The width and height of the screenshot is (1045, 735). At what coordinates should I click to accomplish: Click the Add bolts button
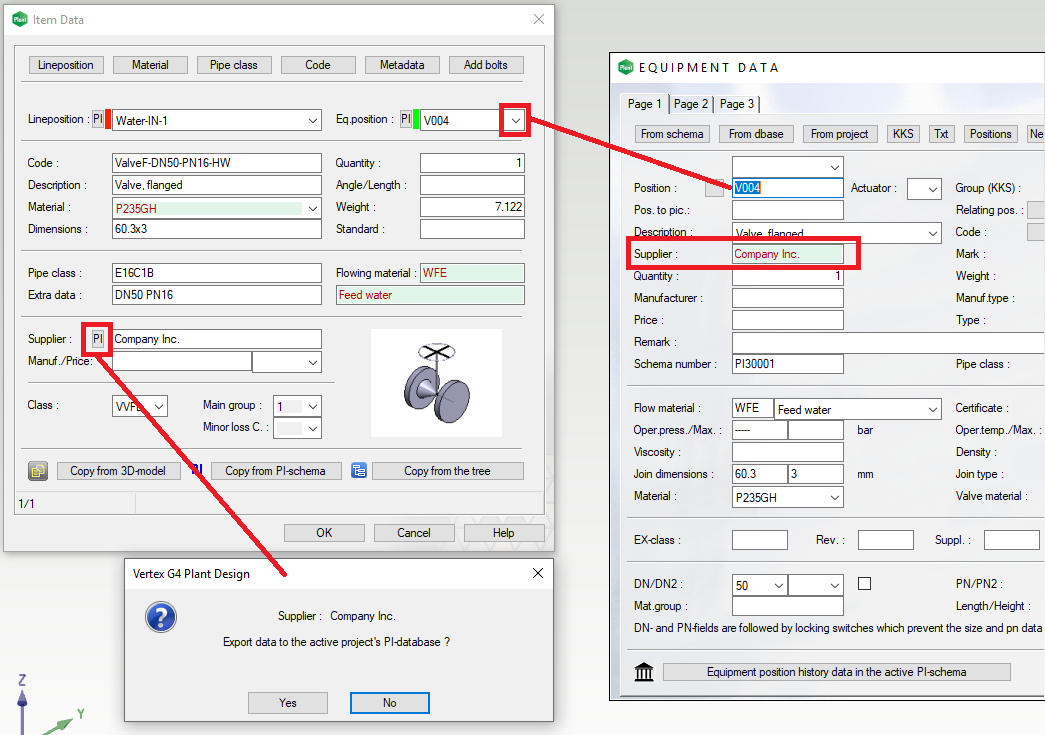[x=486, y=65]
